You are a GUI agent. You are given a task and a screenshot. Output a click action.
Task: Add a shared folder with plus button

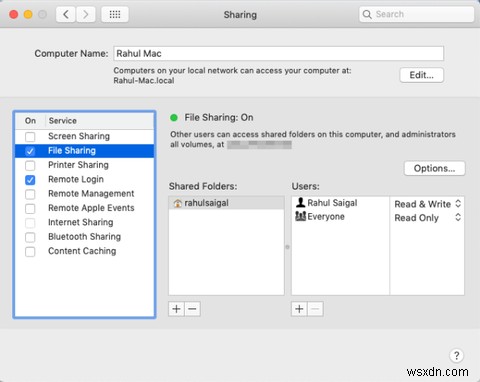pyautogui.click(x=176, y=309)
